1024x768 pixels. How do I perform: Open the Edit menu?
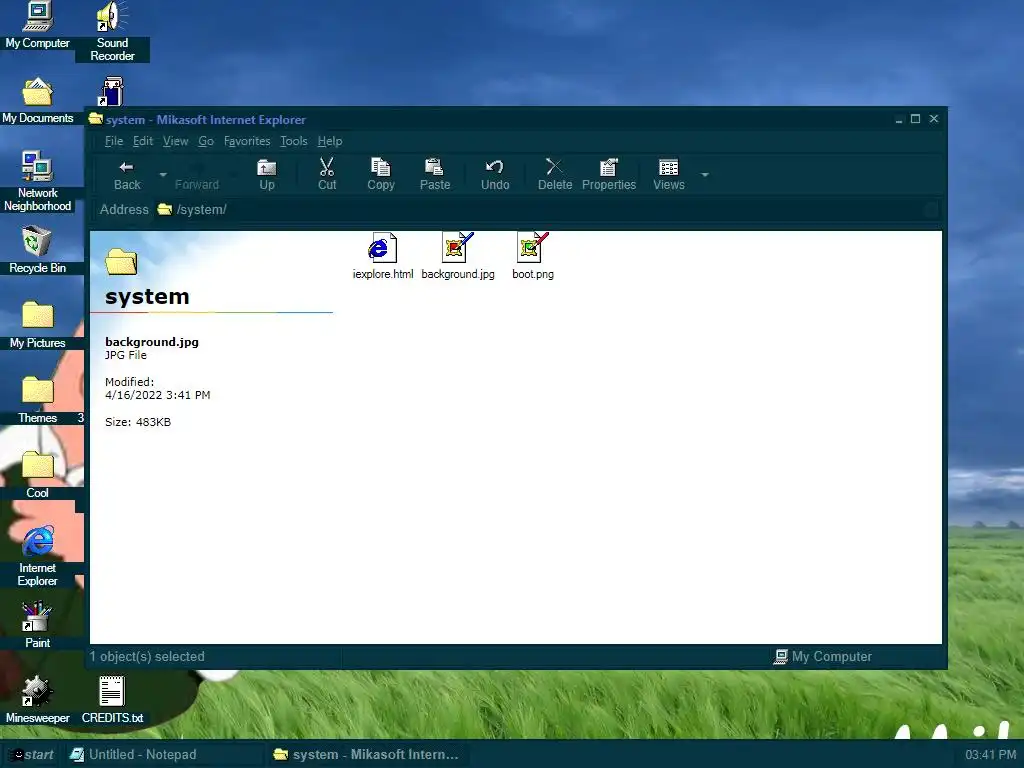(142, 141)
